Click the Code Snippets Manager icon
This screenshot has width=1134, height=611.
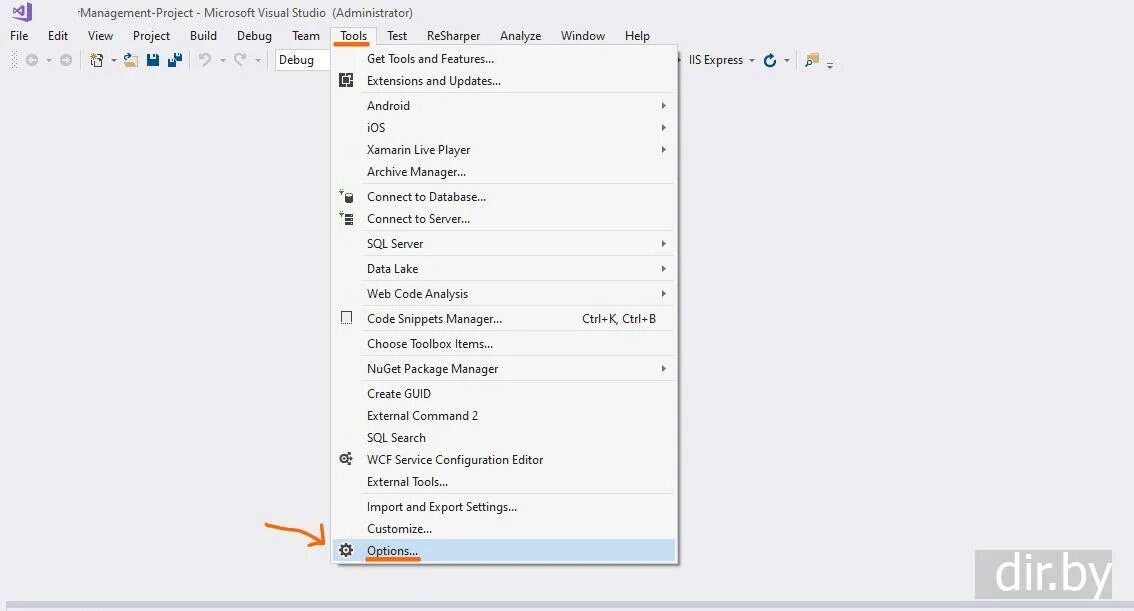346,318
